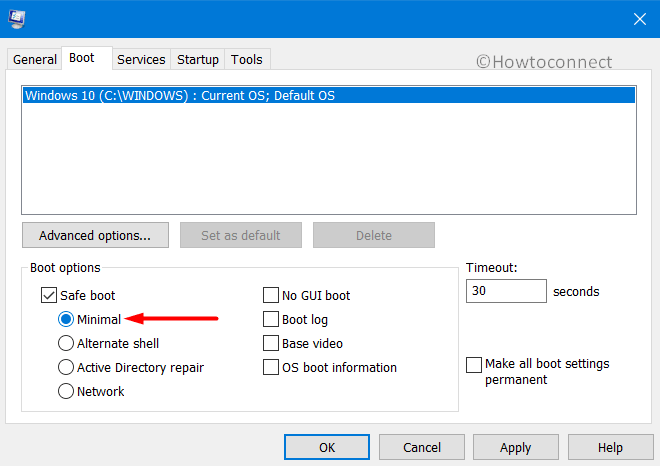Select the Windows 10 (C:\WINDOWS) boot entry
Screen dimensions: 660x466
pos(329,96)
